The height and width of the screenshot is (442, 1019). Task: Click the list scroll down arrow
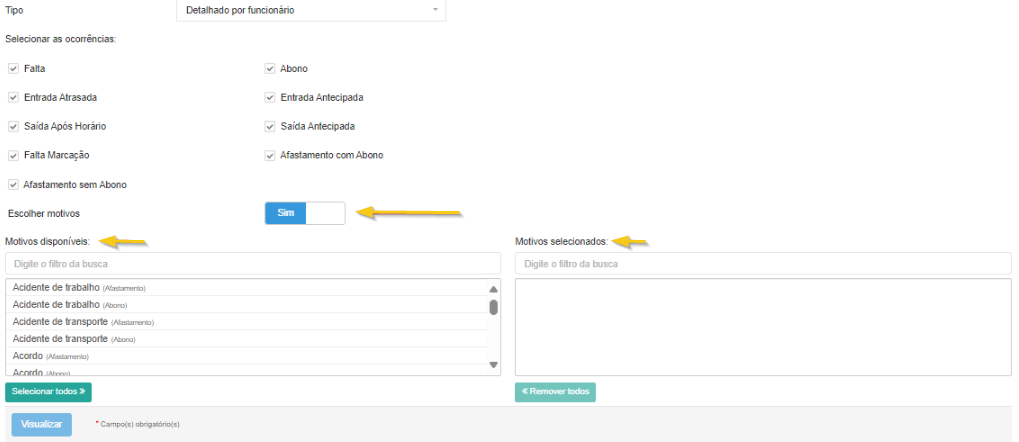(x=493, y=365)
